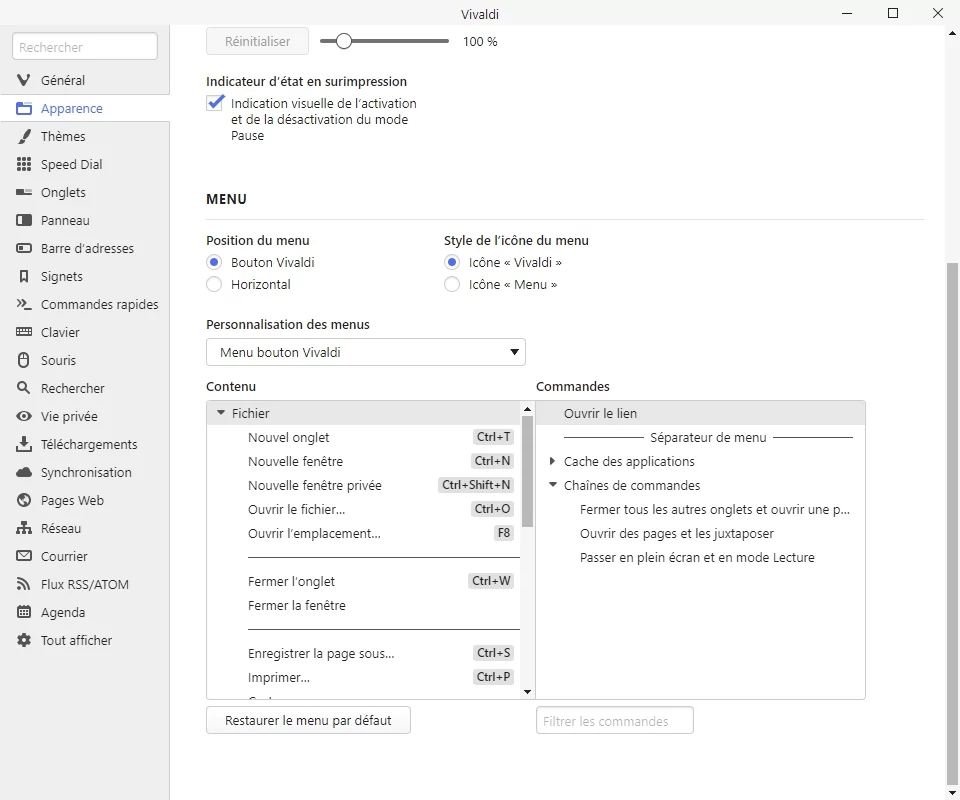This screenshot has height=800, width=960.
Task: Select Ouvrir des pages et les juxtaposer
Action: click(x=700, y=533)
